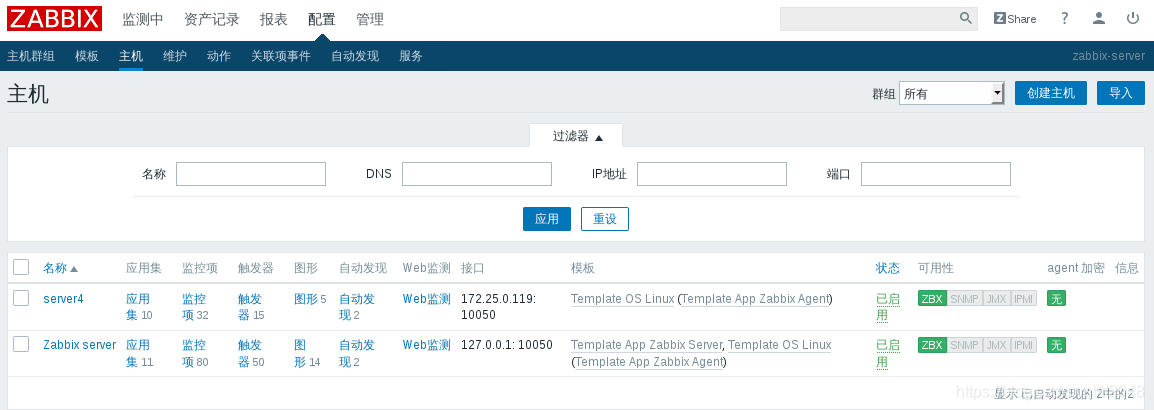This screenshot has width=1154, height=410.
Task: Click the 重设 filter button
Action: pyautogui.click(x=605, y=219)
